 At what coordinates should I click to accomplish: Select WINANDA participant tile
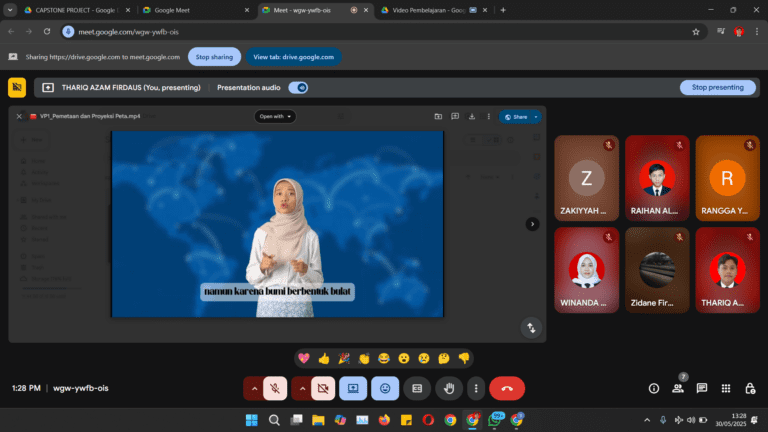tap(586, 270)
